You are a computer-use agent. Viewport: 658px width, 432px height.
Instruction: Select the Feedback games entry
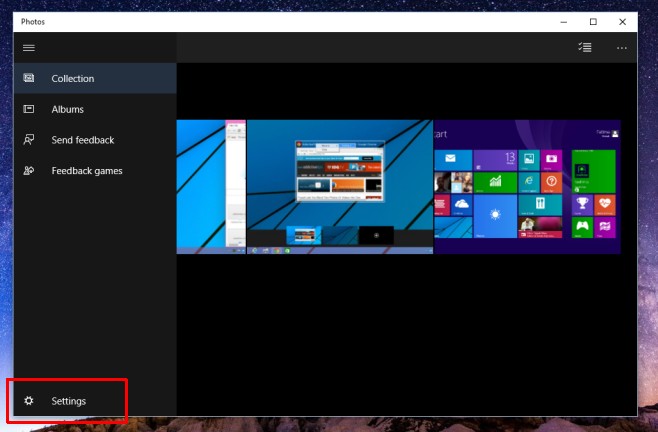pyautogui.click(x=87, y=171)
